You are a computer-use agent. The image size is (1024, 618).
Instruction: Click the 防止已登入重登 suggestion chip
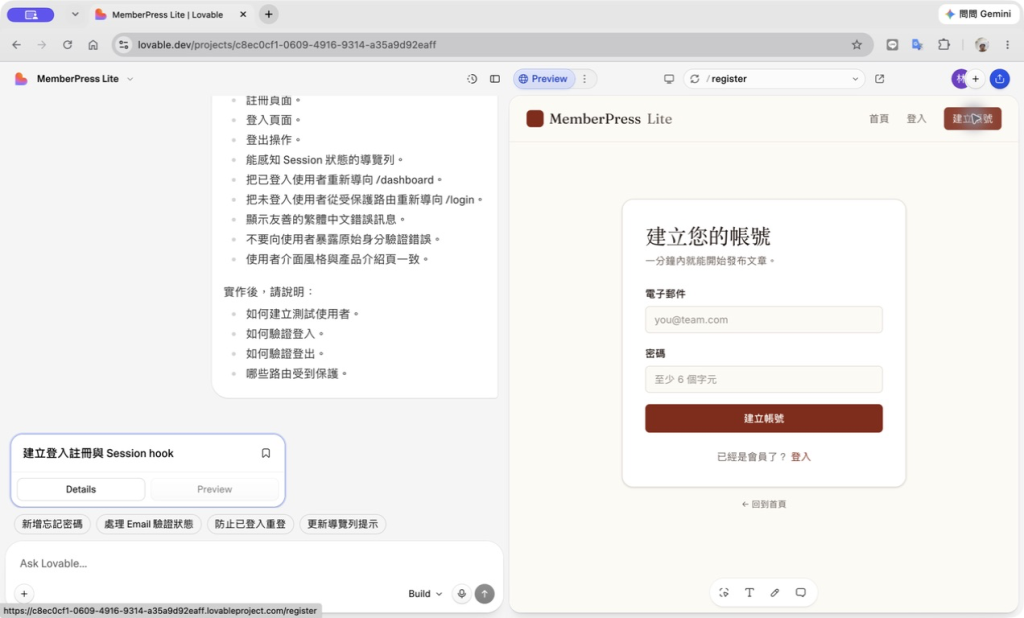coord(250,524)
